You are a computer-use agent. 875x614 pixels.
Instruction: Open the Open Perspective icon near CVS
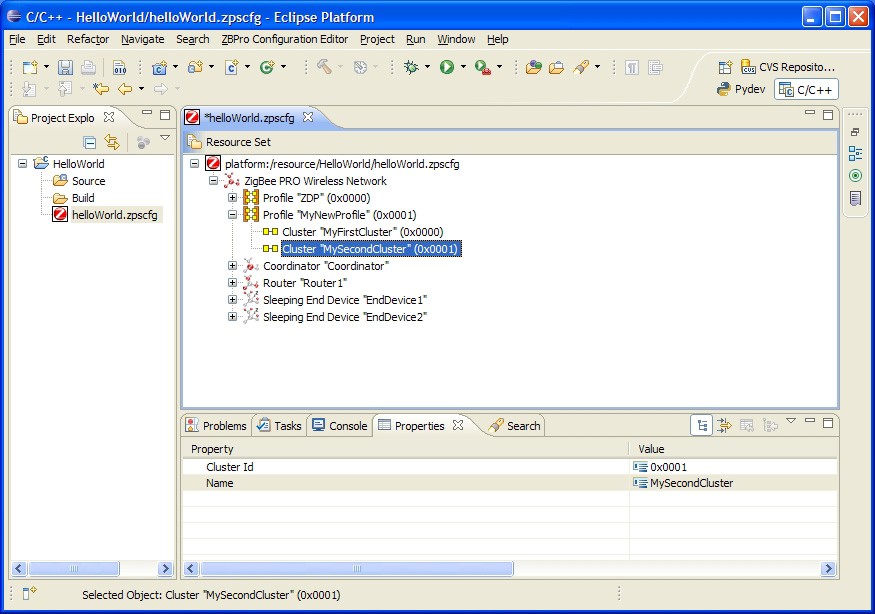pos(726,67)
